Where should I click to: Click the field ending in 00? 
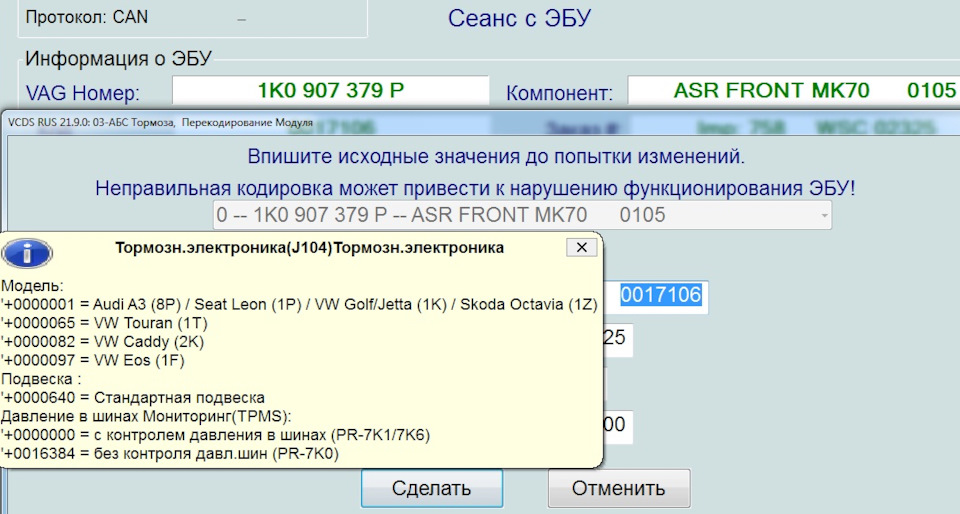618,426
